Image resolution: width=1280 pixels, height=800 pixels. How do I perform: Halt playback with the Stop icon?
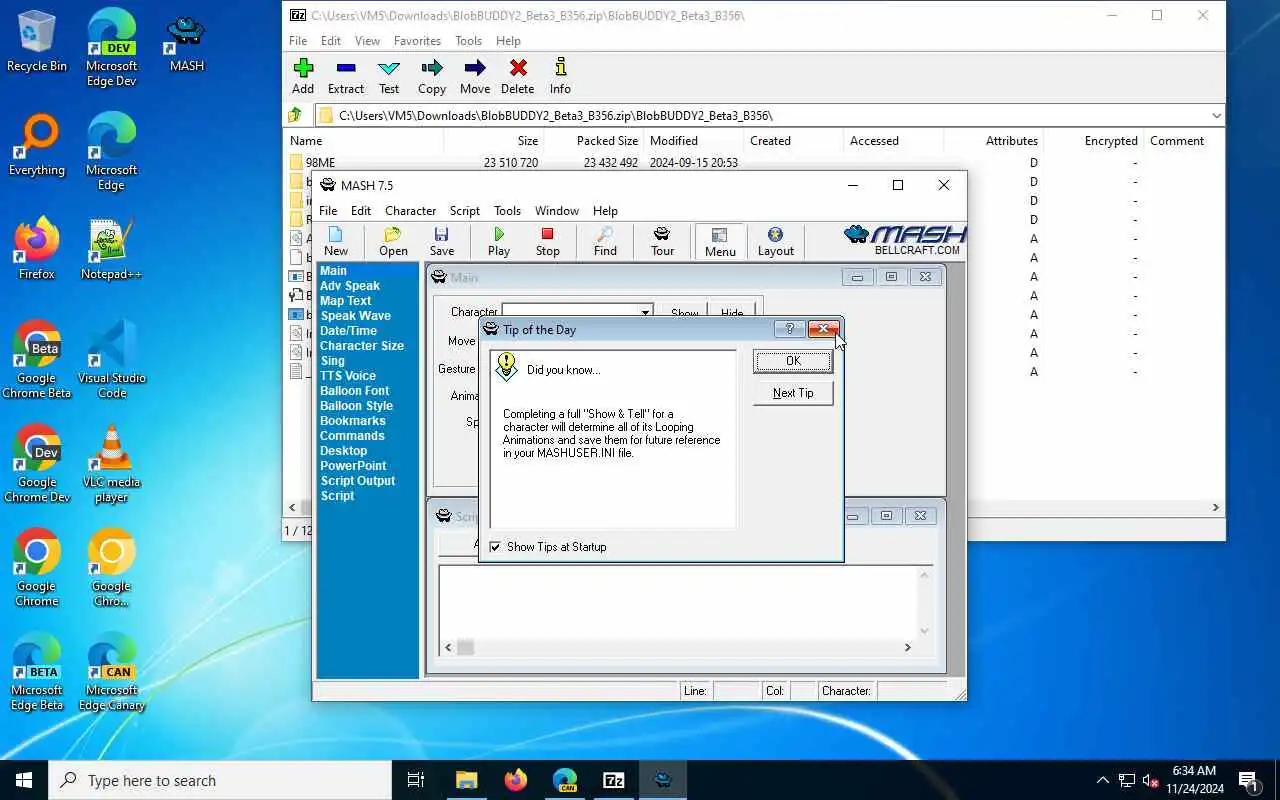(548, 241)
